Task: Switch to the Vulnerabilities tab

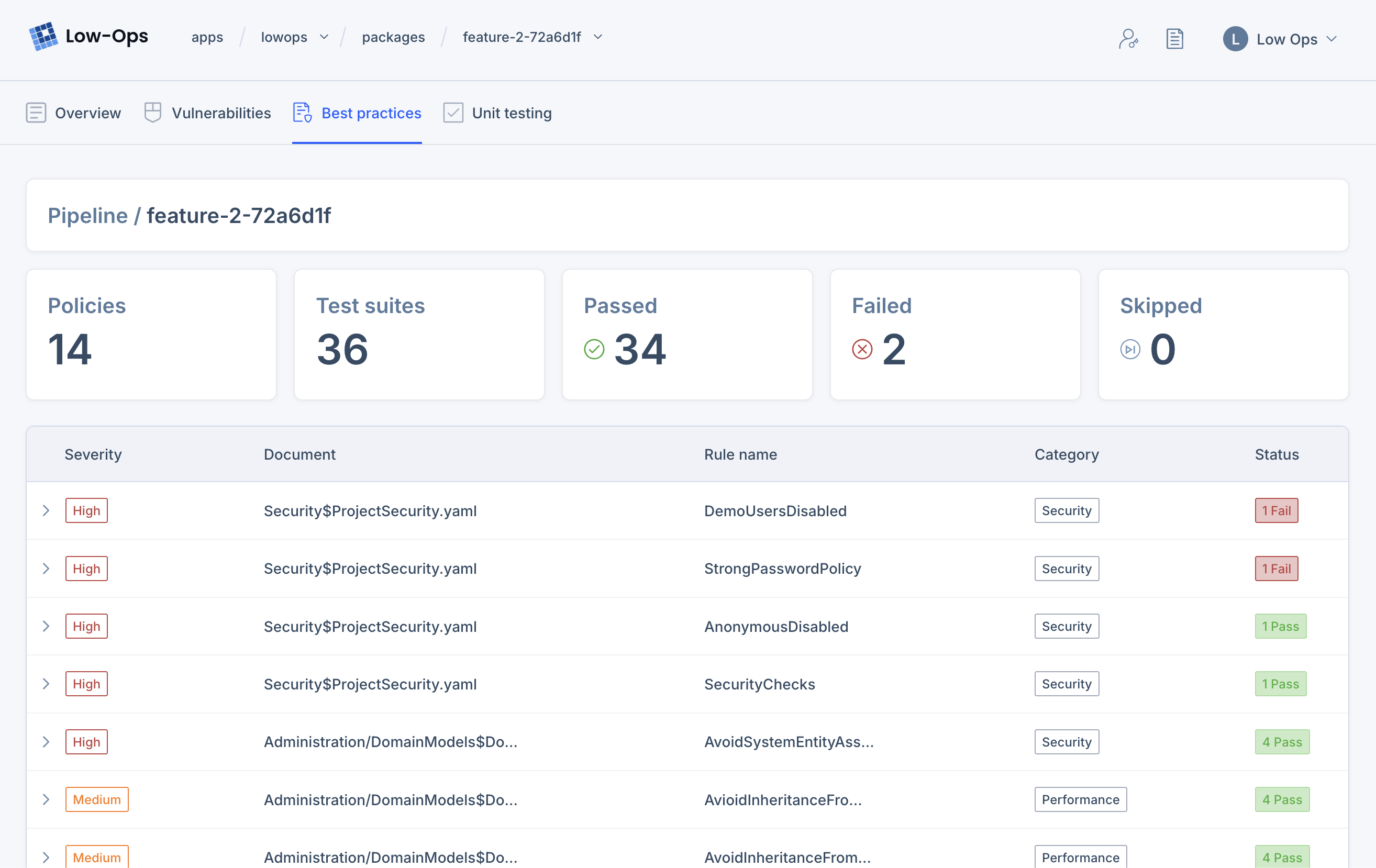Action: (x=221, y=113)
